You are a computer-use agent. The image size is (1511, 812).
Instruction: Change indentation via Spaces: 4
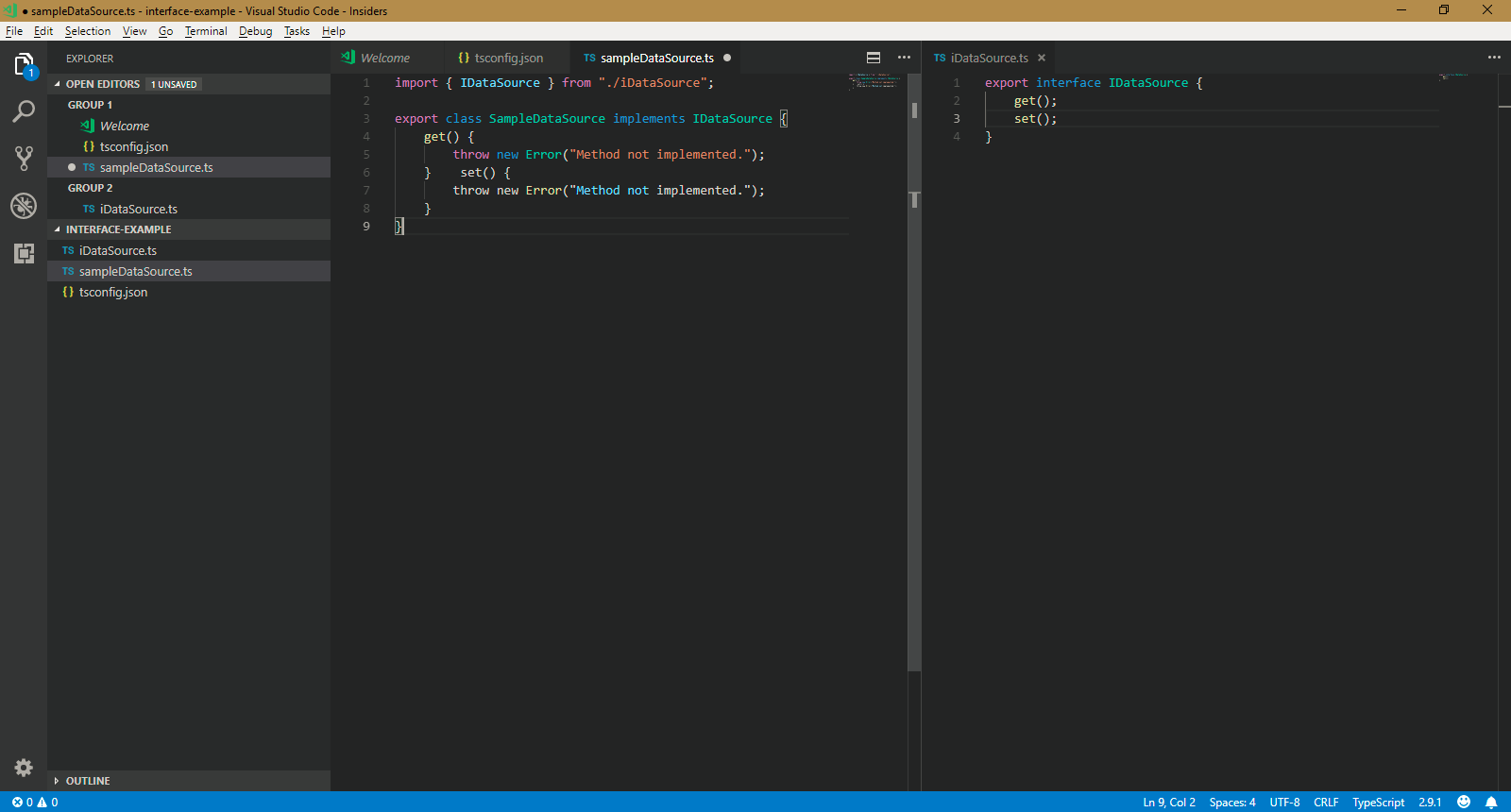(x=1232, y=802)
